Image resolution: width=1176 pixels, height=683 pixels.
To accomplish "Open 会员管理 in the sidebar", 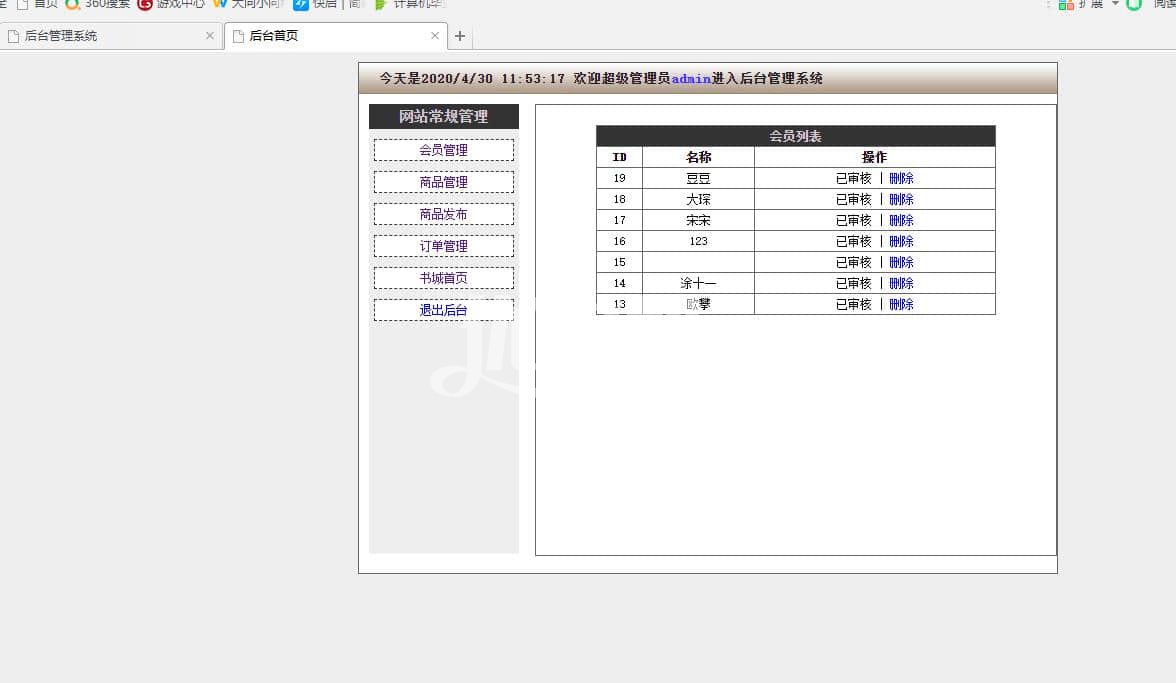I will (443, 150).
